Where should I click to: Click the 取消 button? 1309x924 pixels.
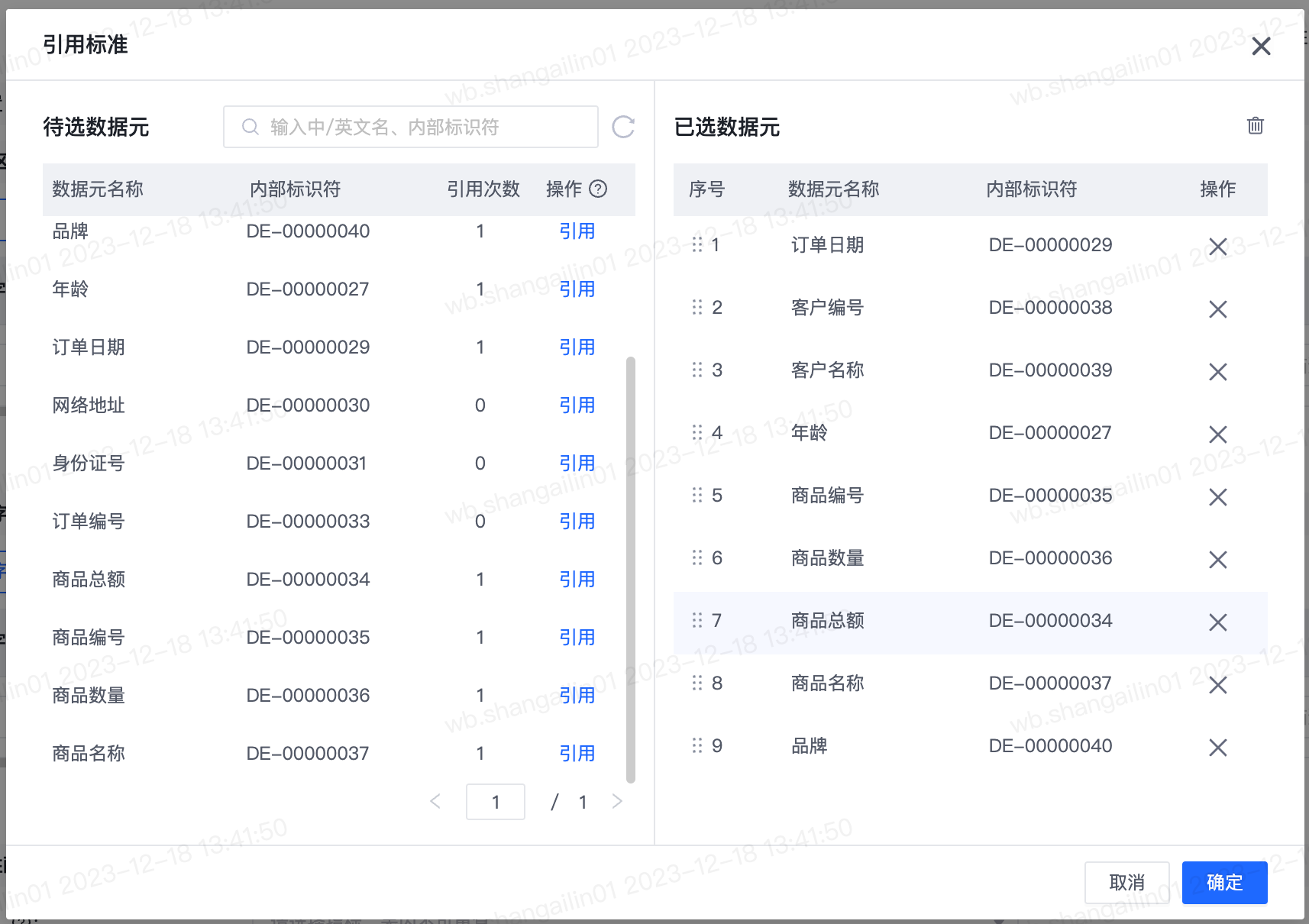(x=1126, y=882)
